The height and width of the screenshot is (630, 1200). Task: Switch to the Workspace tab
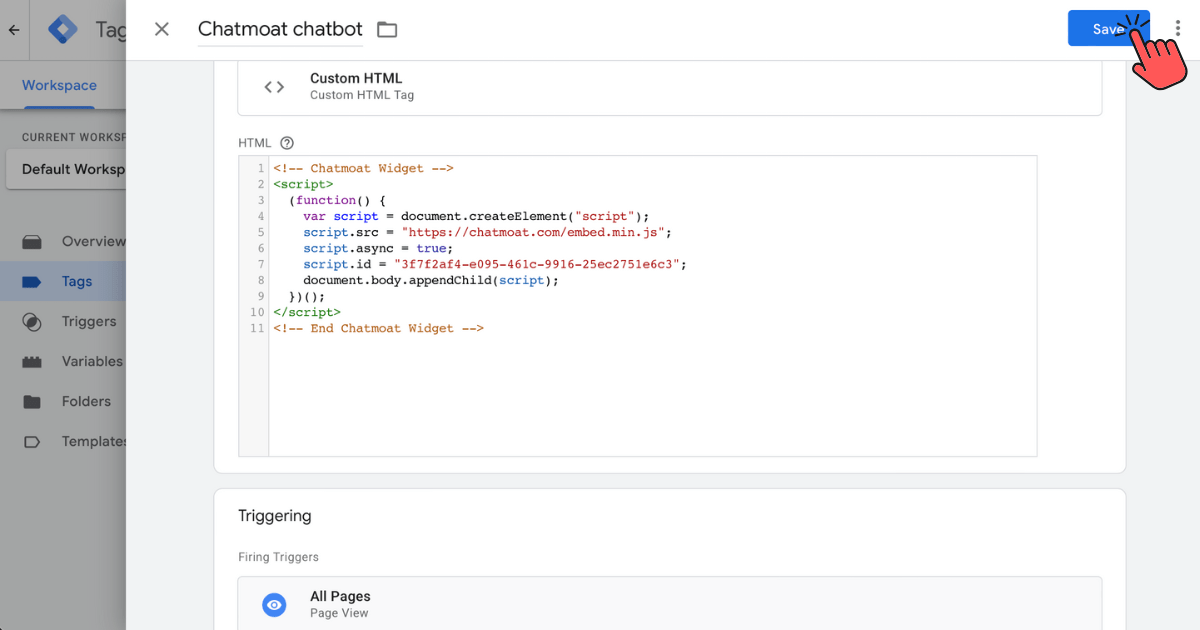tap(60, 85)
